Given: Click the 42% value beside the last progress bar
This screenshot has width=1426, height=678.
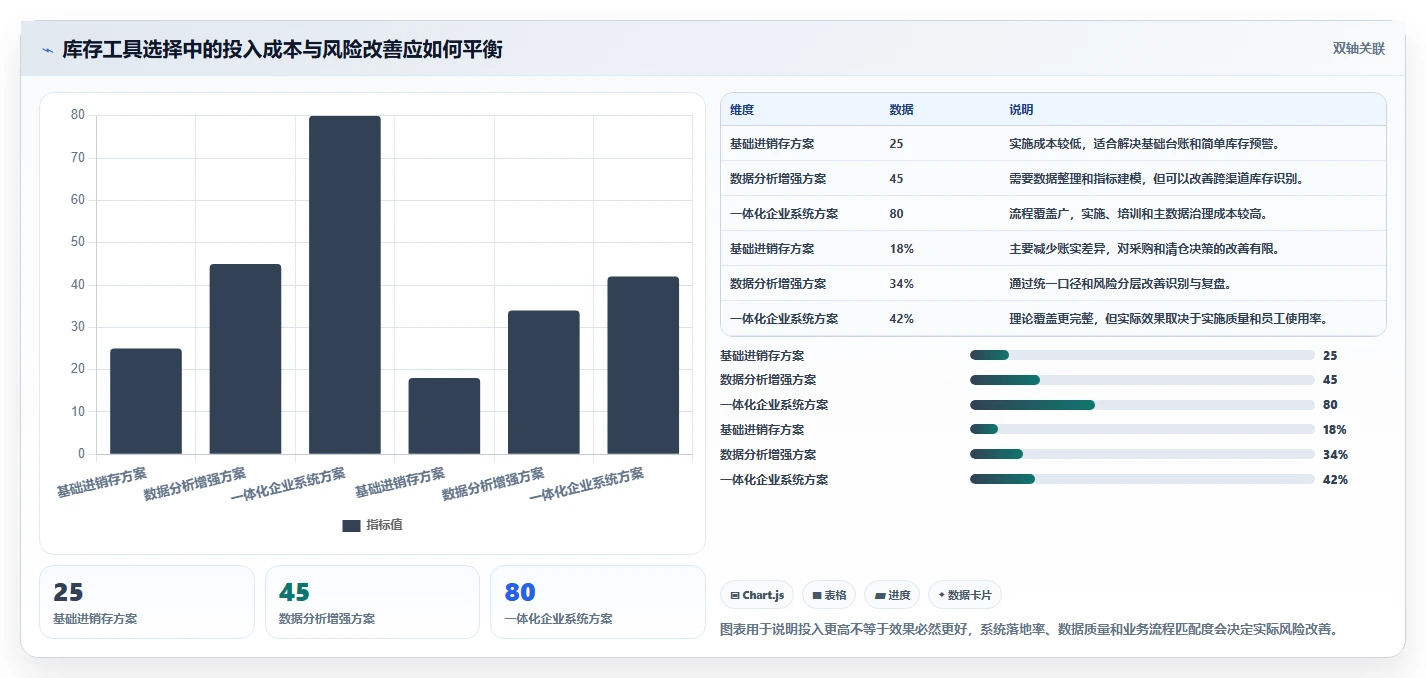Looking at the screenshot, I should point(1335,479).
